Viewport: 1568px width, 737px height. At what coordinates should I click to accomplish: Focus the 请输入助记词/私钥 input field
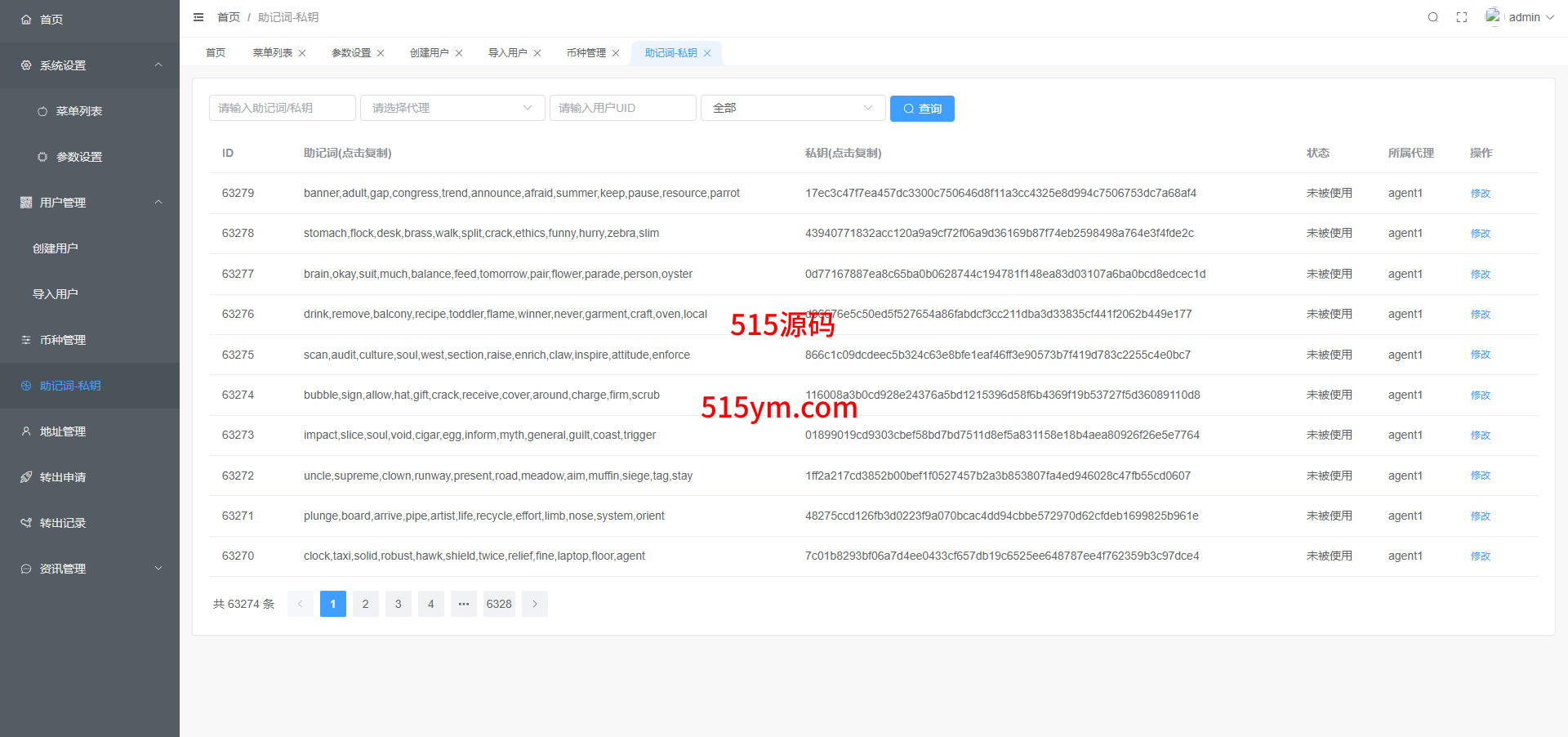(282, 108)
